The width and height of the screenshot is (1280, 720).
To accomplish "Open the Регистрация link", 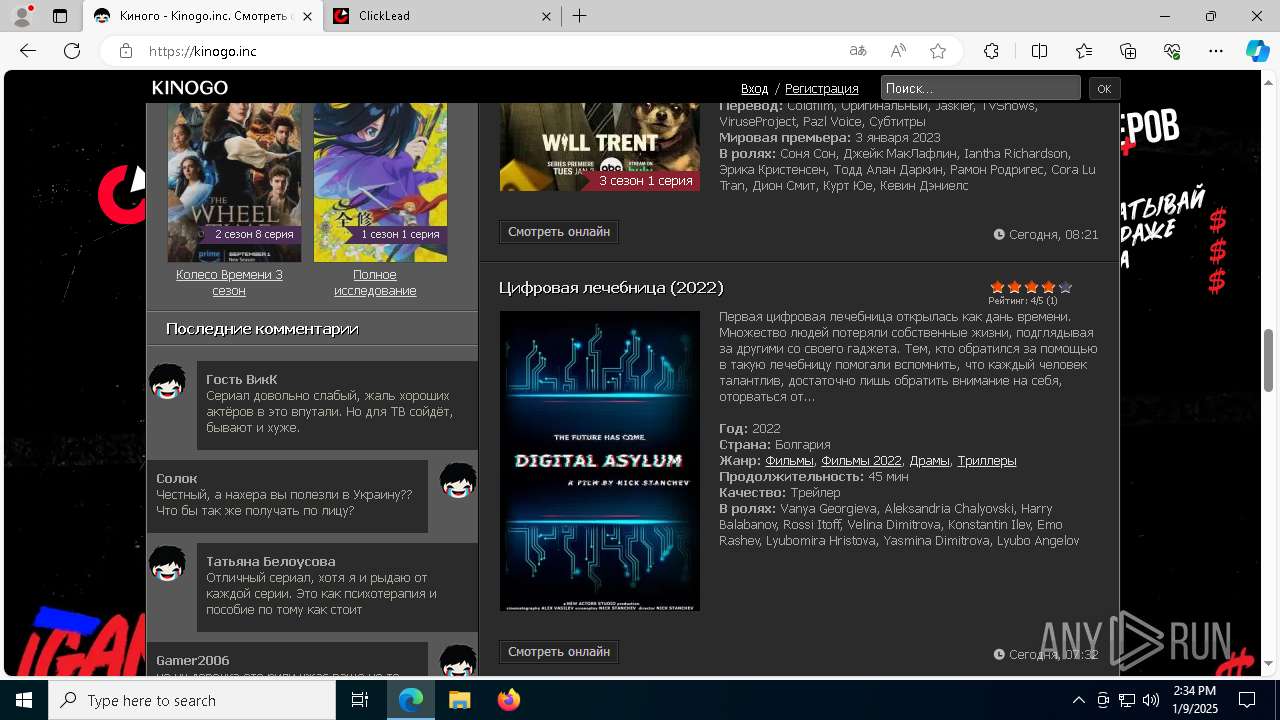I will (822, 88).
